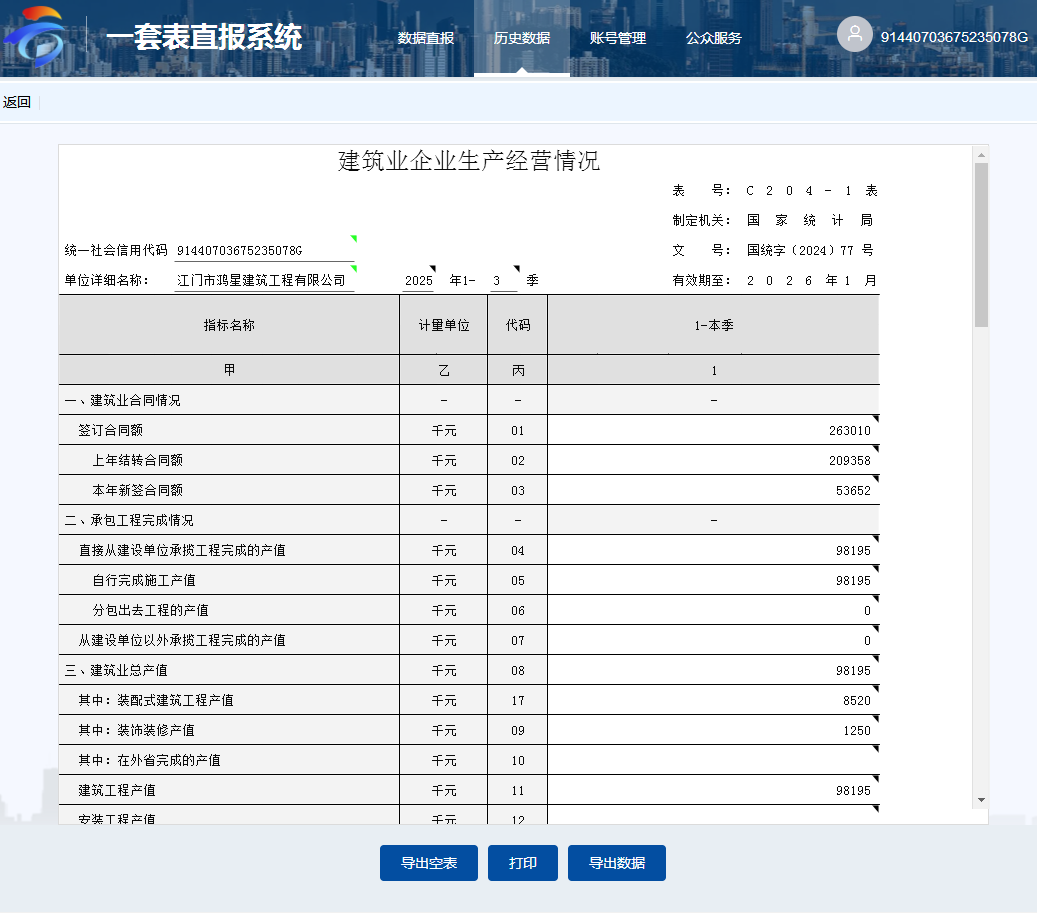Click the year field showing 2025
1037x913 pixels.
click(x=419, y=281)
